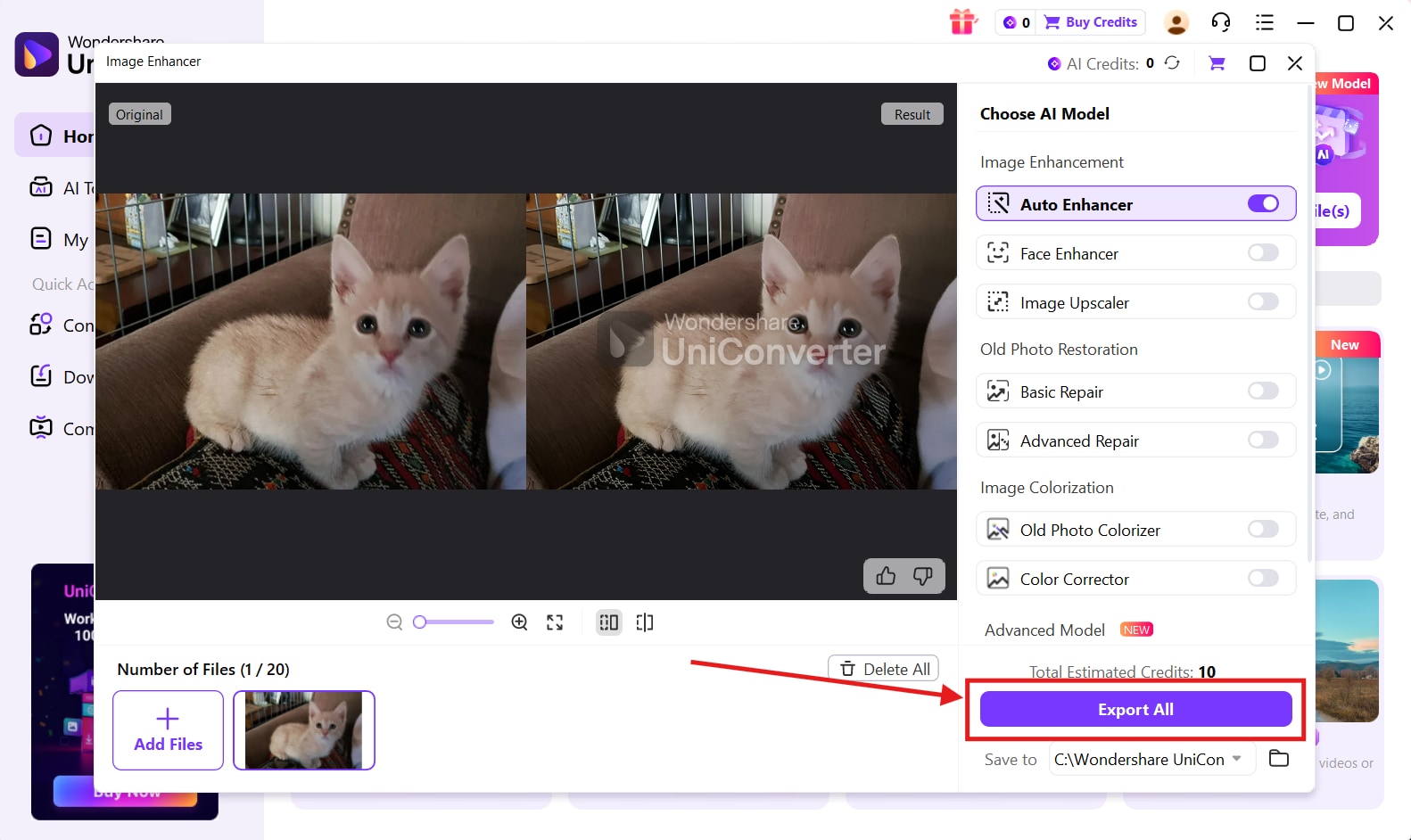
Task: Click the Delete All button
Action: click(883, 669)
